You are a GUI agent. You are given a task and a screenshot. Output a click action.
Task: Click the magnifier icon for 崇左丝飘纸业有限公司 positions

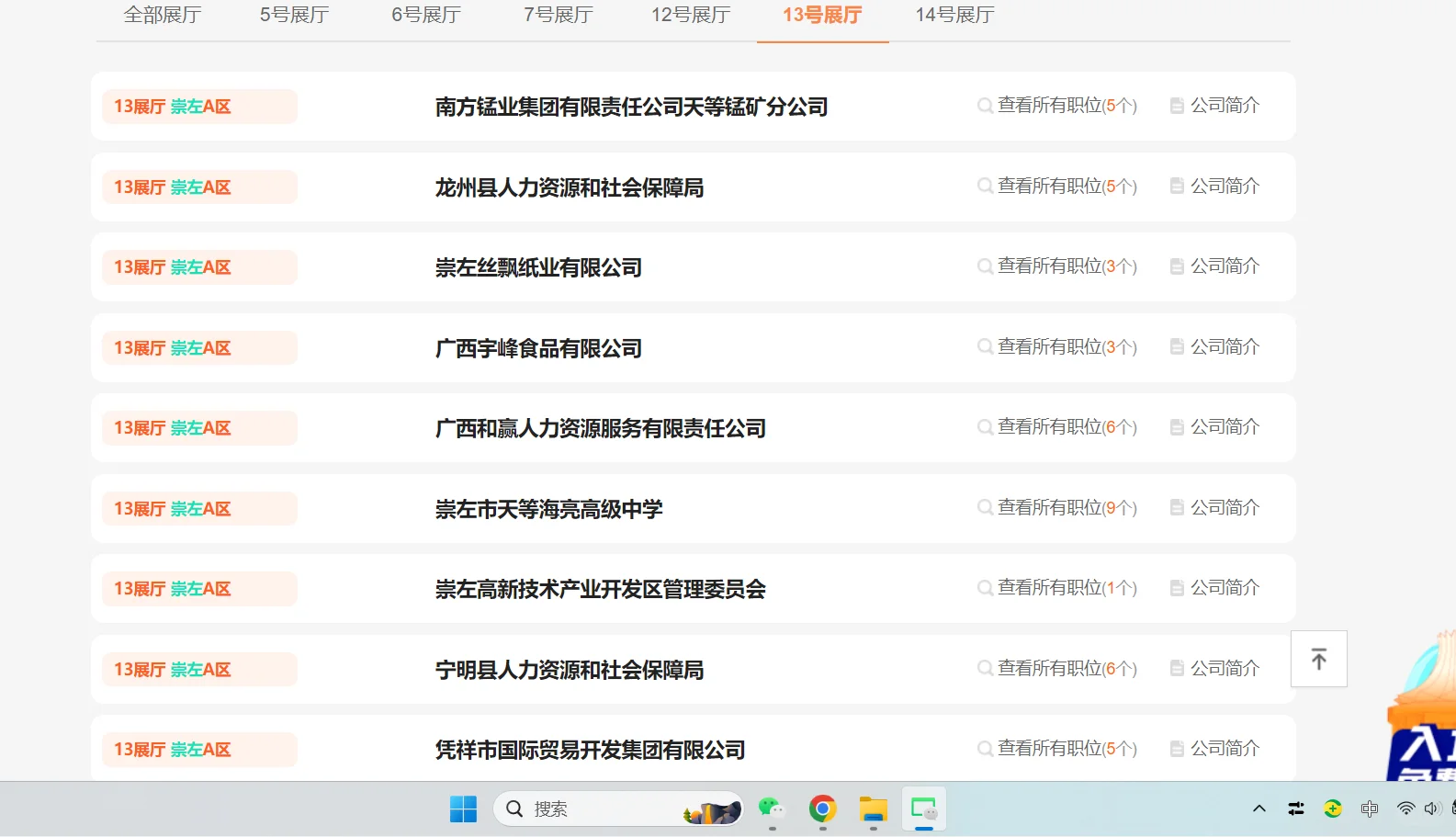coord(985,266)
